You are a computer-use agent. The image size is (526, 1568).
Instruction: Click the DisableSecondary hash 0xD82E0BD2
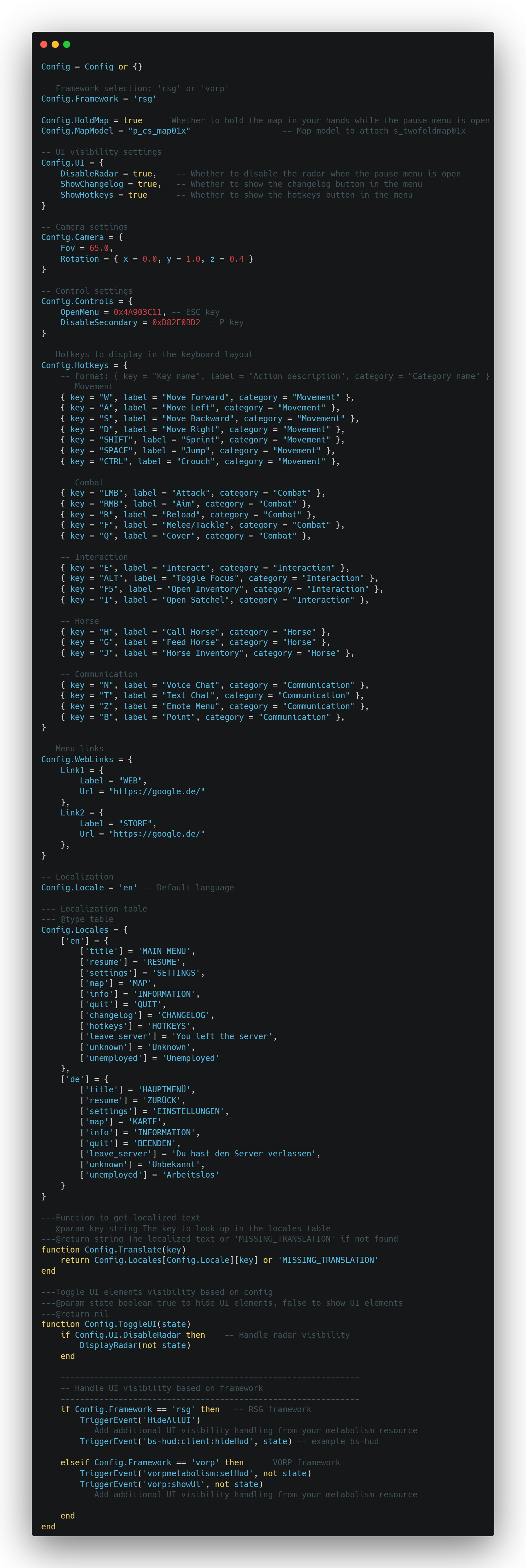click(176, 323)
